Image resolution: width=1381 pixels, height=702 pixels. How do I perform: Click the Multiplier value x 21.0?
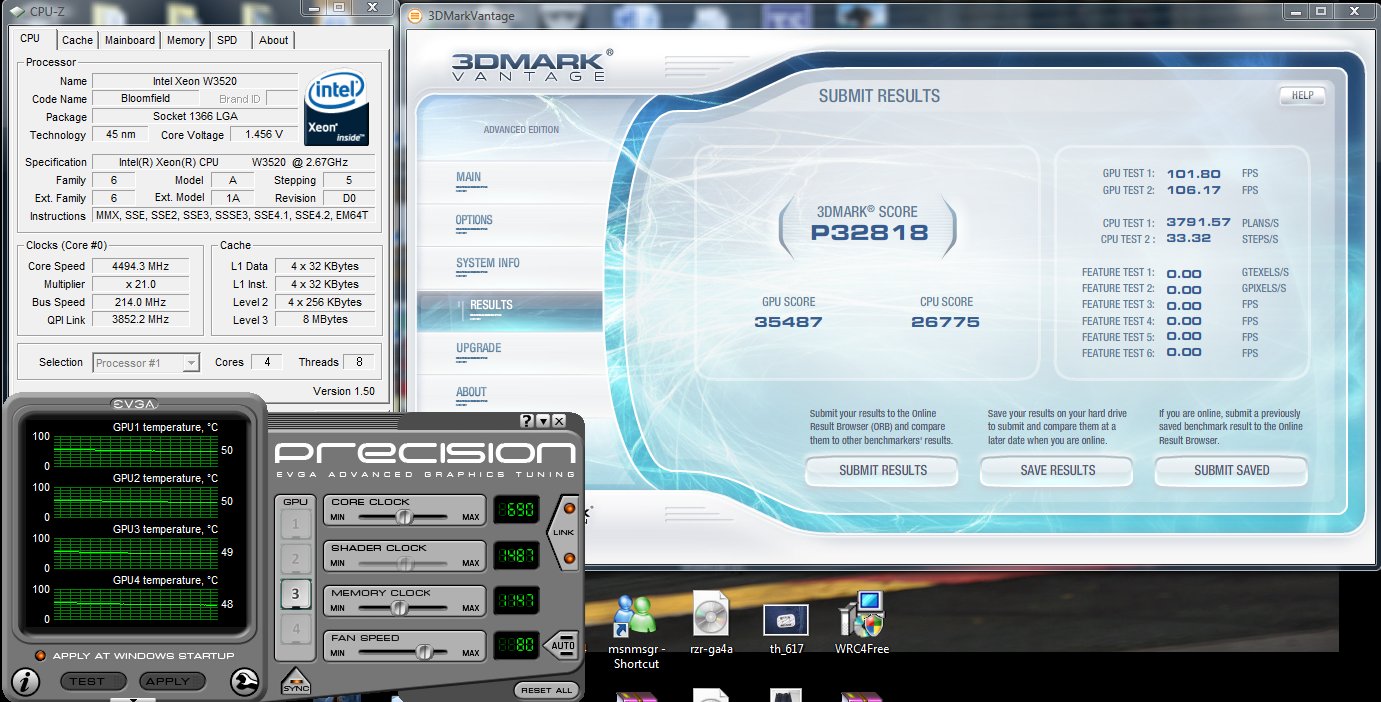click(139, 284)
